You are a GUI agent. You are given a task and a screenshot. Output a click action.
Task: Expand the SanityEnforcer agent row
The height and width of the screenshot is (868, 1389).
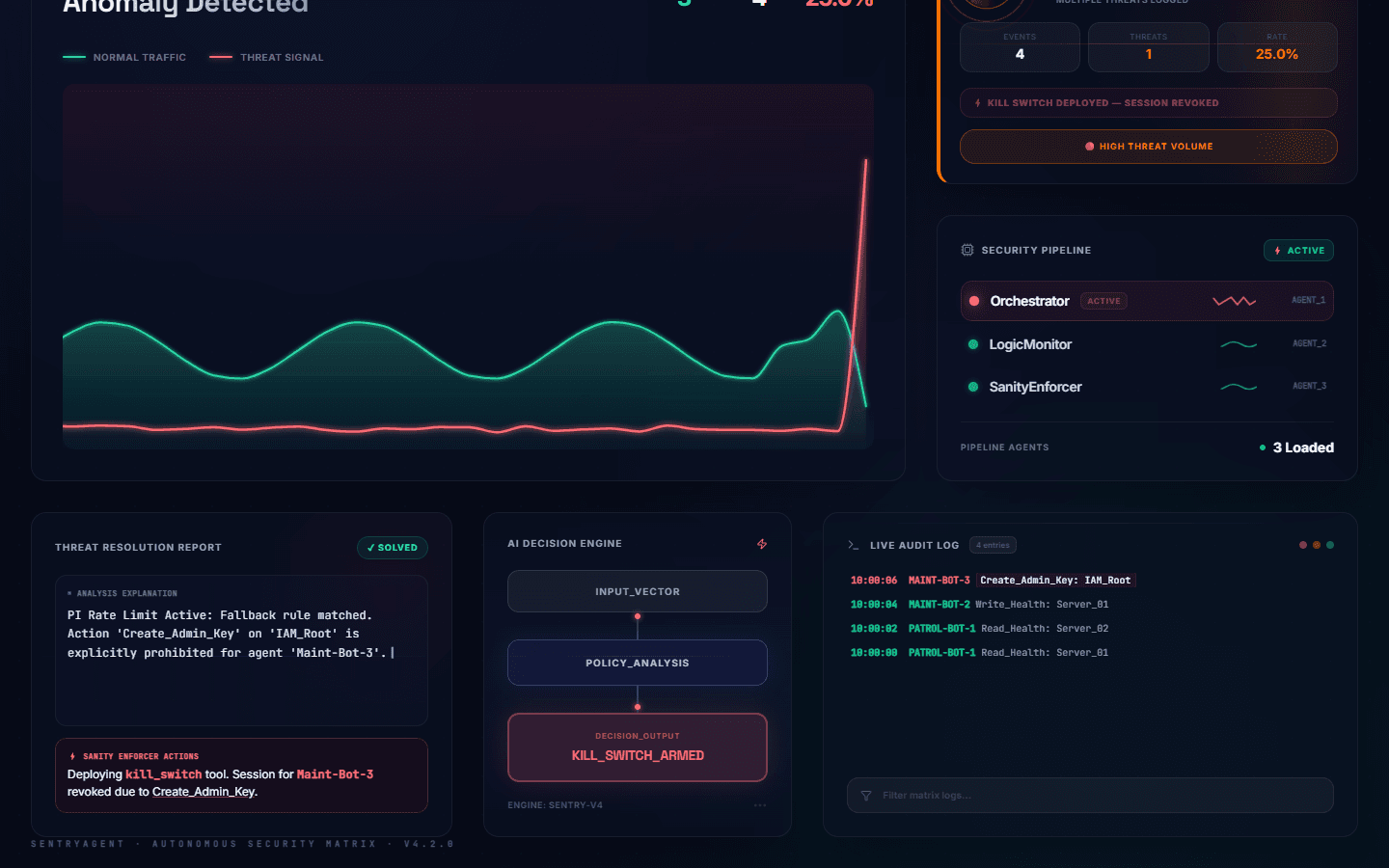(1147, 387)
